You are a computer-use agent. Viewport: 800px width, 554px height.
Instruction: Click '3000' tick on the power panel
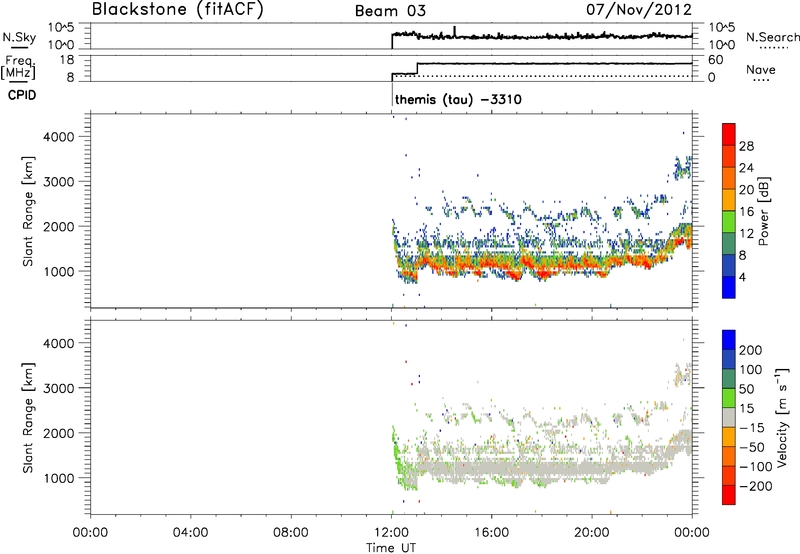(58, 182)
